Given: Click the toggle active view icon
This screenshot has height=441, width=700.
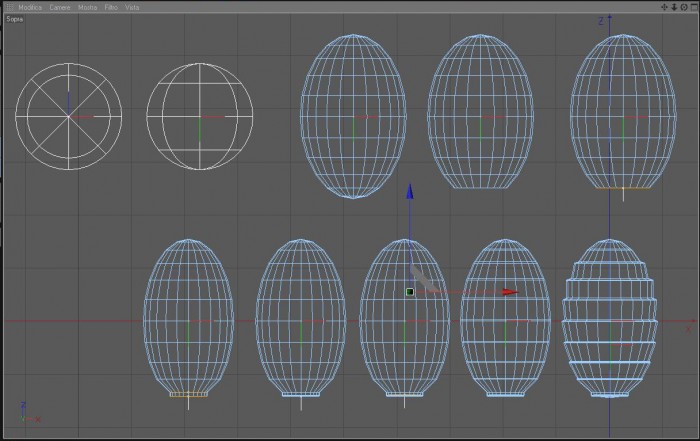Looking at the screenshot, I should pos(694,7).
